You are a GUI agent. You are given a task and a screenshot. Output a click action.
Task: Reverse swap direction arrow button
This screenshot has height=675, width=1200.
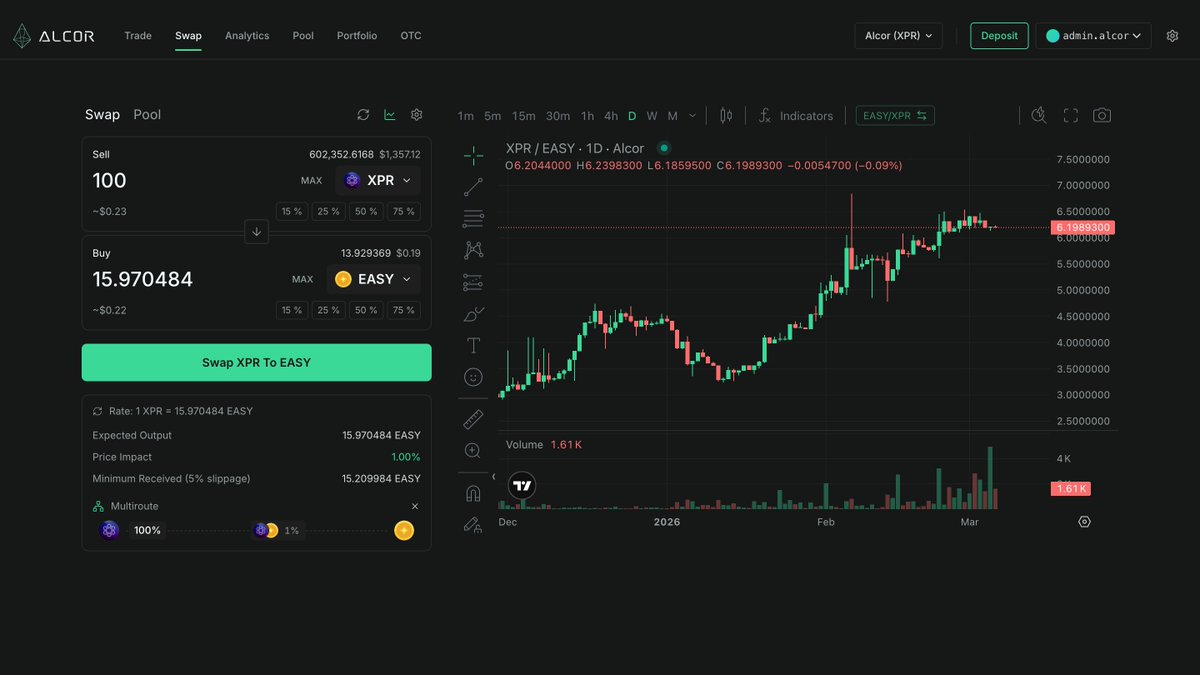[x=256, y=232]
